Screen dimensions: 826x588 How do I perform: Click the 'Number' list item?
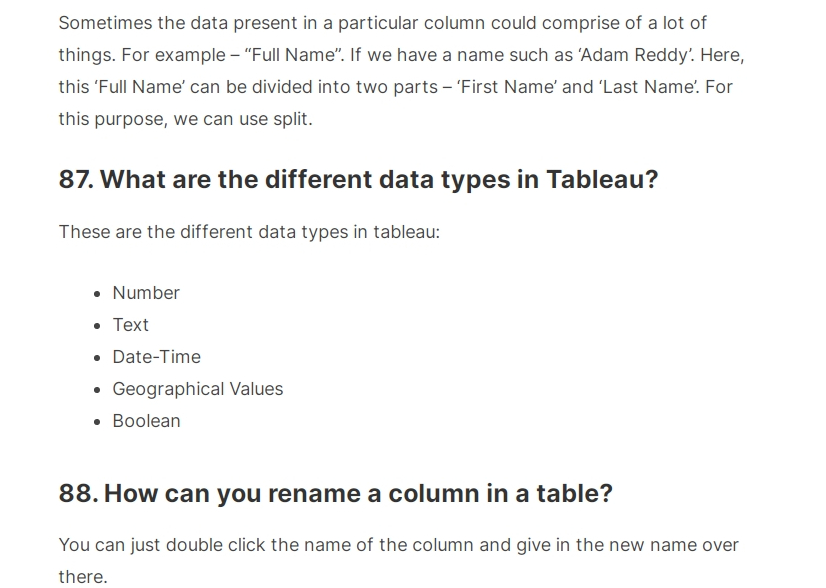coord(146,293)
